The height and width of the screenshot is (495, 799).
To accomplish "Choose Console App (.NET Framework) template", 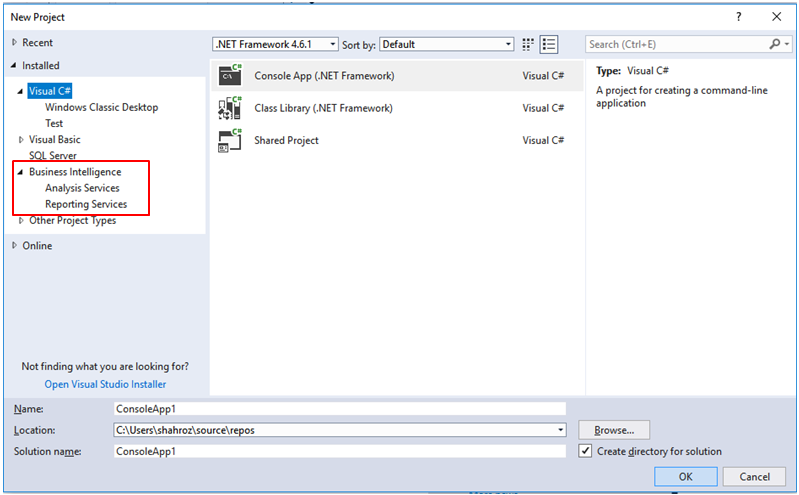I will (x=324, y=75).
